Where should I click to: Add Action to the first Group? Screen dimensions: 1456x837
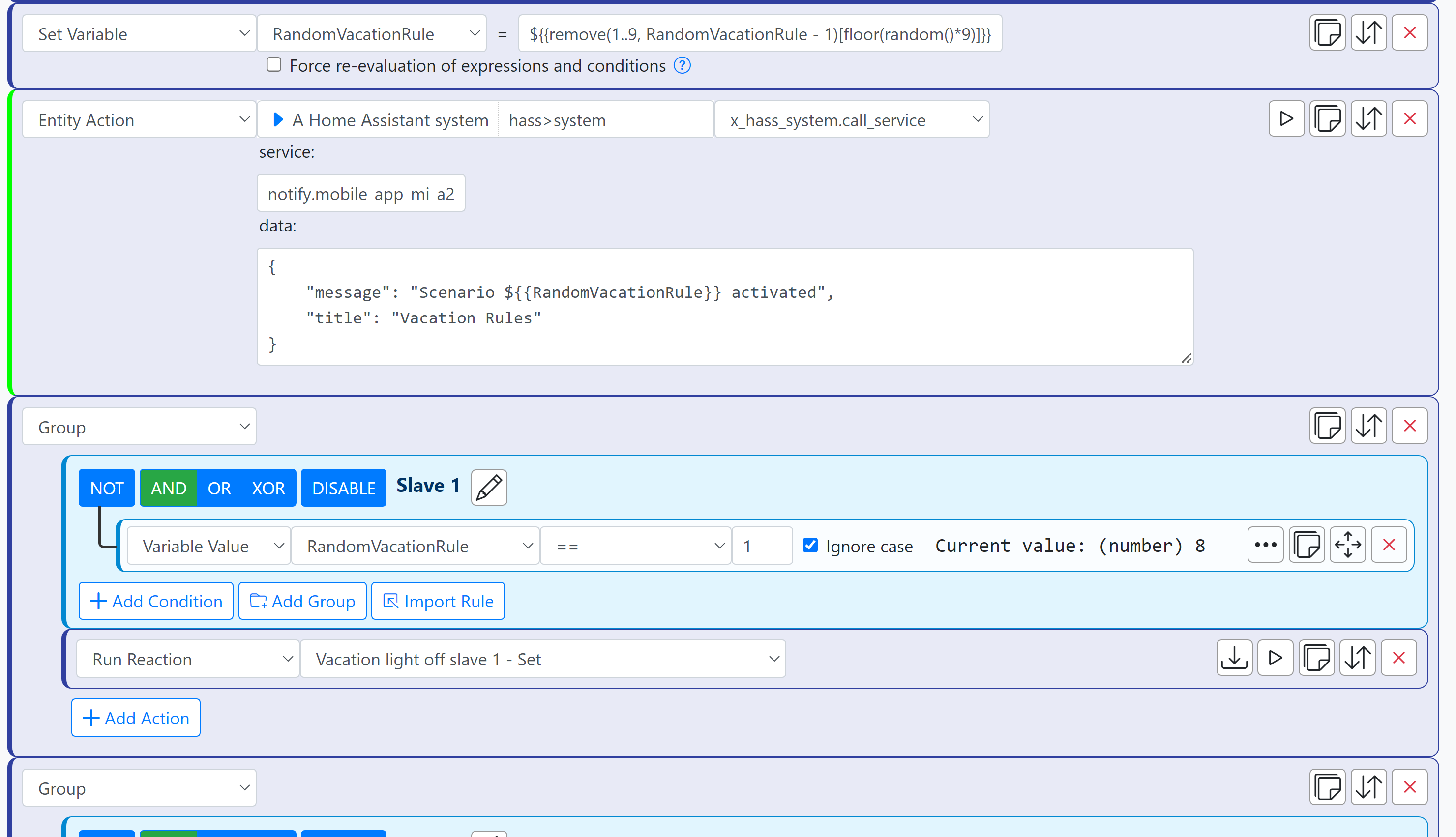coord(136,718)
